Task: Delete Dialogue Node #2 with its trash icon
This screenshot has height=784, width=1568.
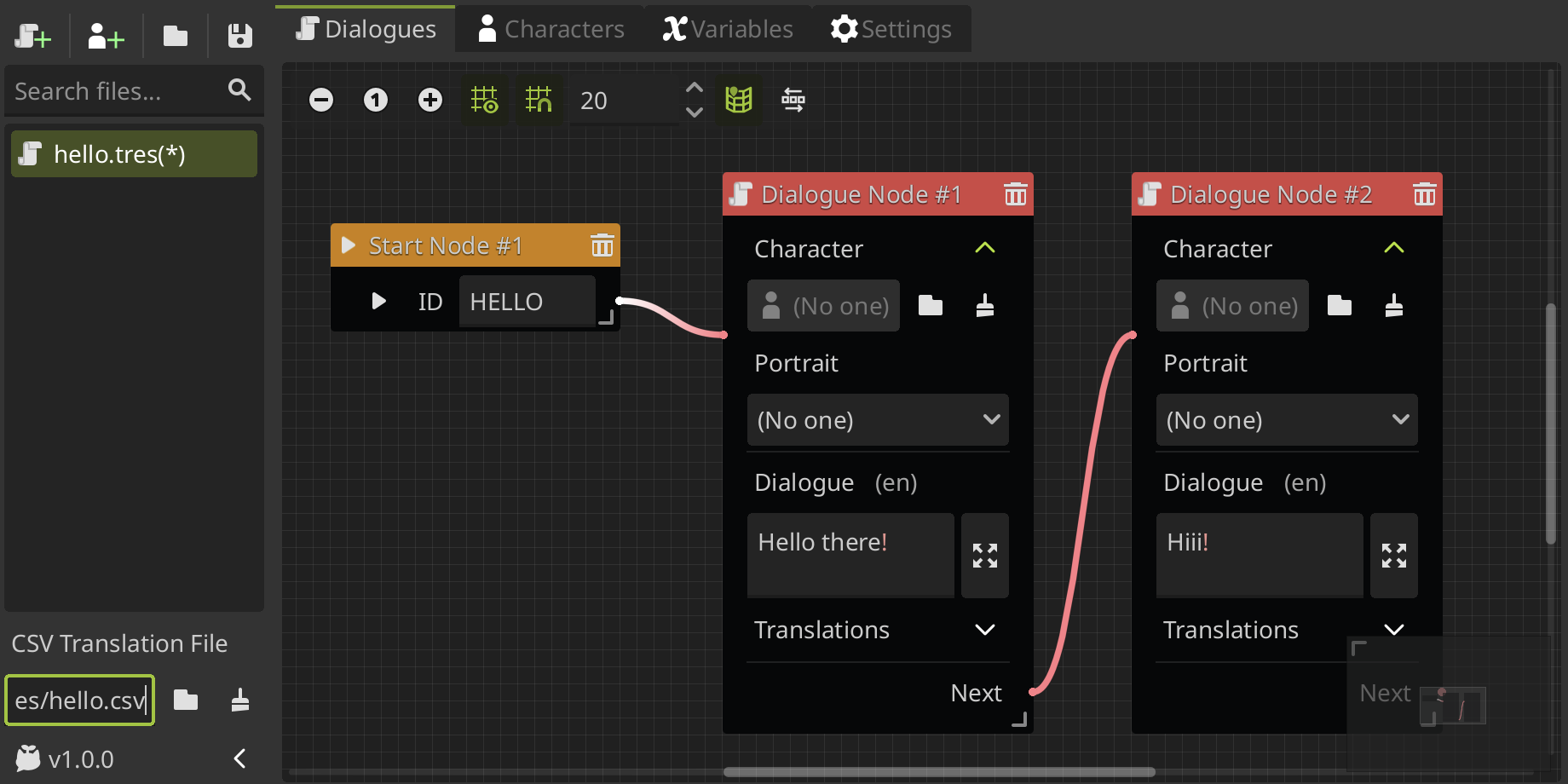Action: point(1424,194)
